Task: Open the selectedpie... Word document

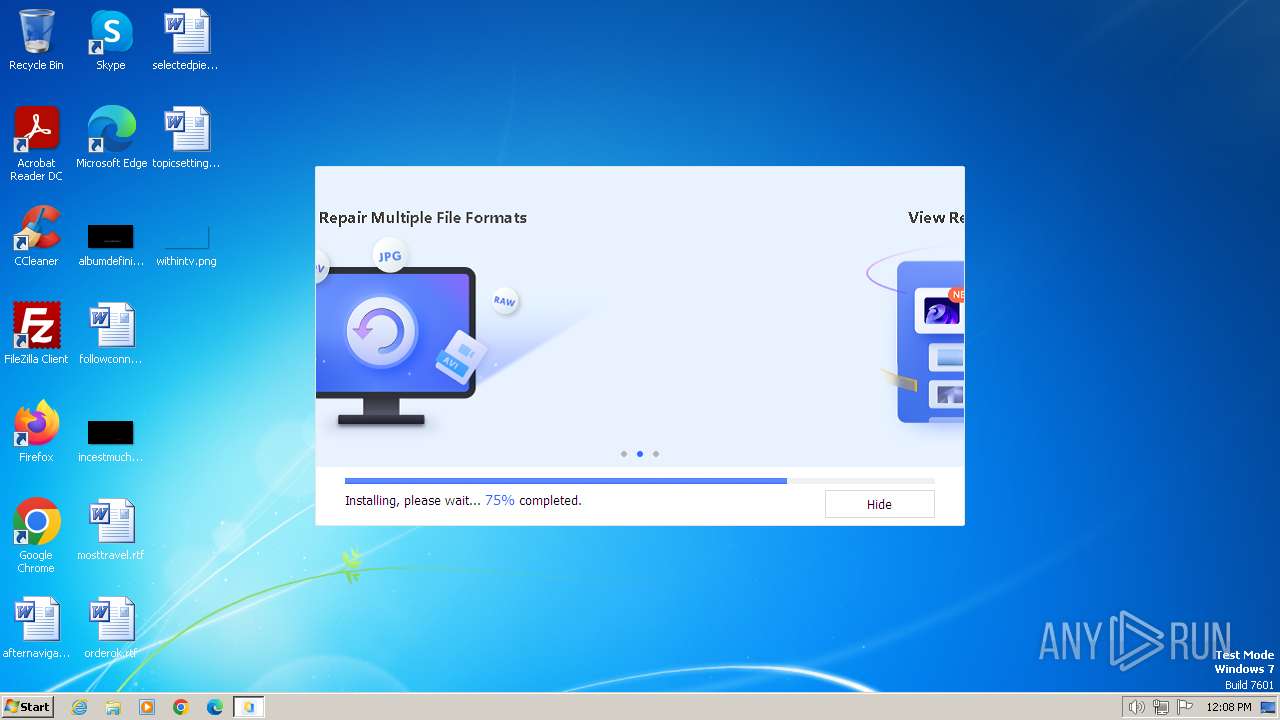Action: tap(186, 40)
